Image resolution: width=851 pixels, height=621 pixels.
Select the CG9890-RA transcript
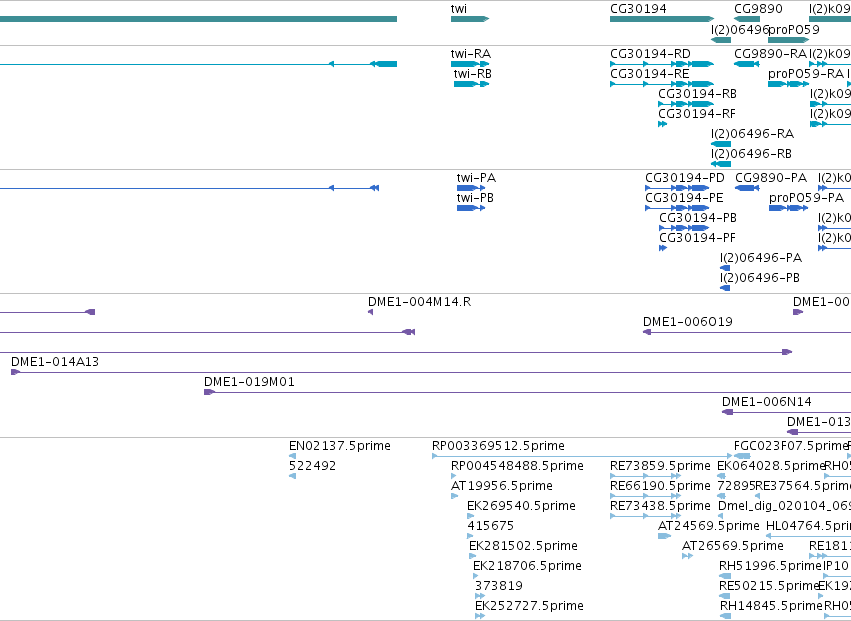tap(771, 54)
